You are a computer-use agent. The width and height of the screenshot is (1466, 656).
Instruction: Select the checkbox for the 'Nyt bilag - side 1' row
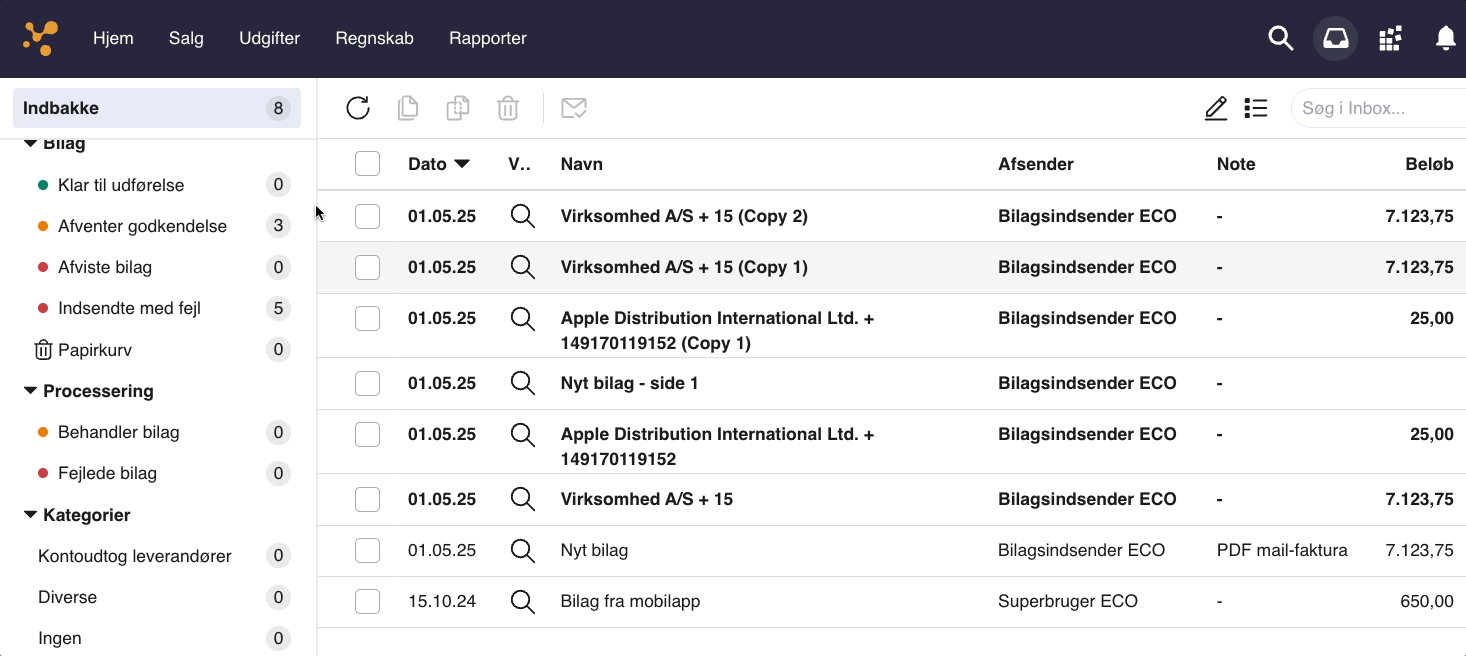point(368,383)
